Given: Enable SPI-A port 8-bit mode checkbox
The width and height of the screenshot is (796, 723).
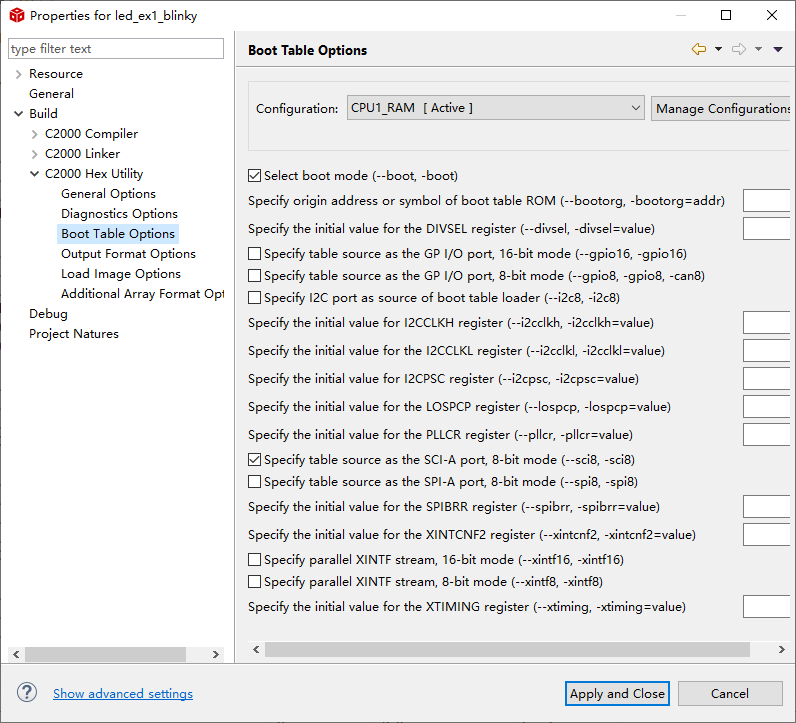Looking at the screenshot, I should tap(254, 481).
